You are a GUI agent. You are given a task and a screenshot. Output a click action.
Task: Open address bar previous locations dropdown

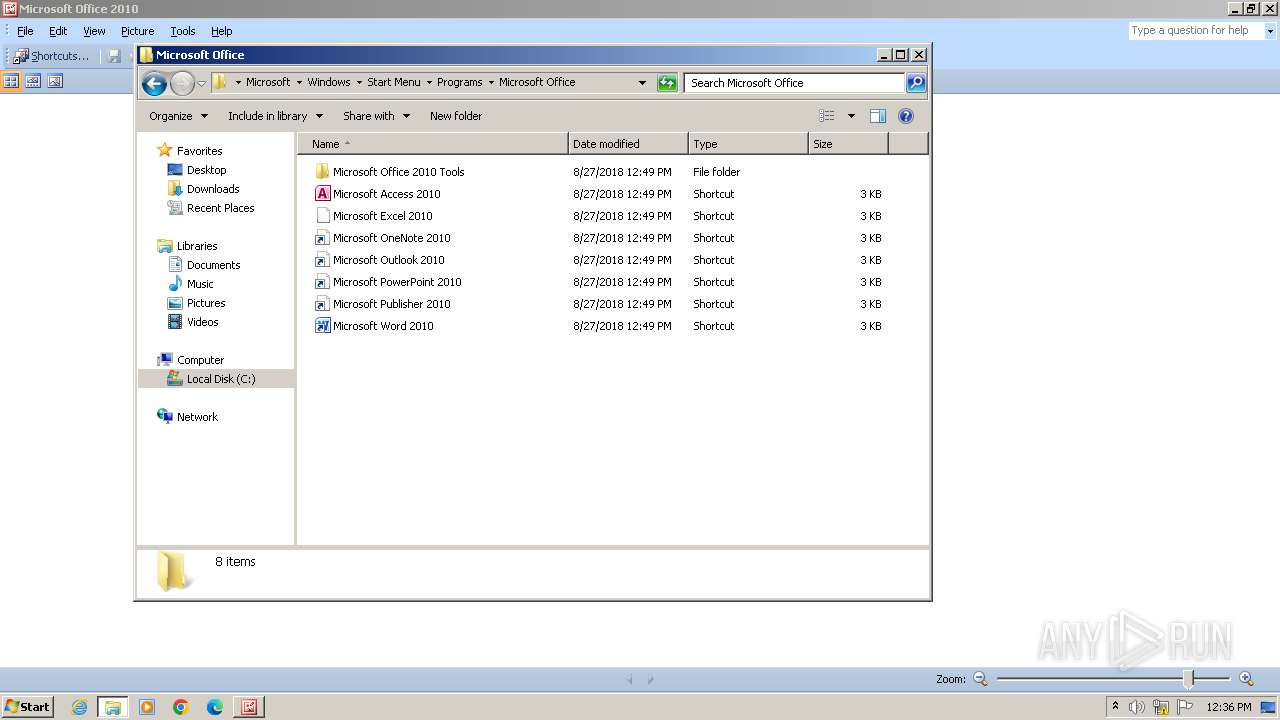pyautogui.click(x=642, y=83)
